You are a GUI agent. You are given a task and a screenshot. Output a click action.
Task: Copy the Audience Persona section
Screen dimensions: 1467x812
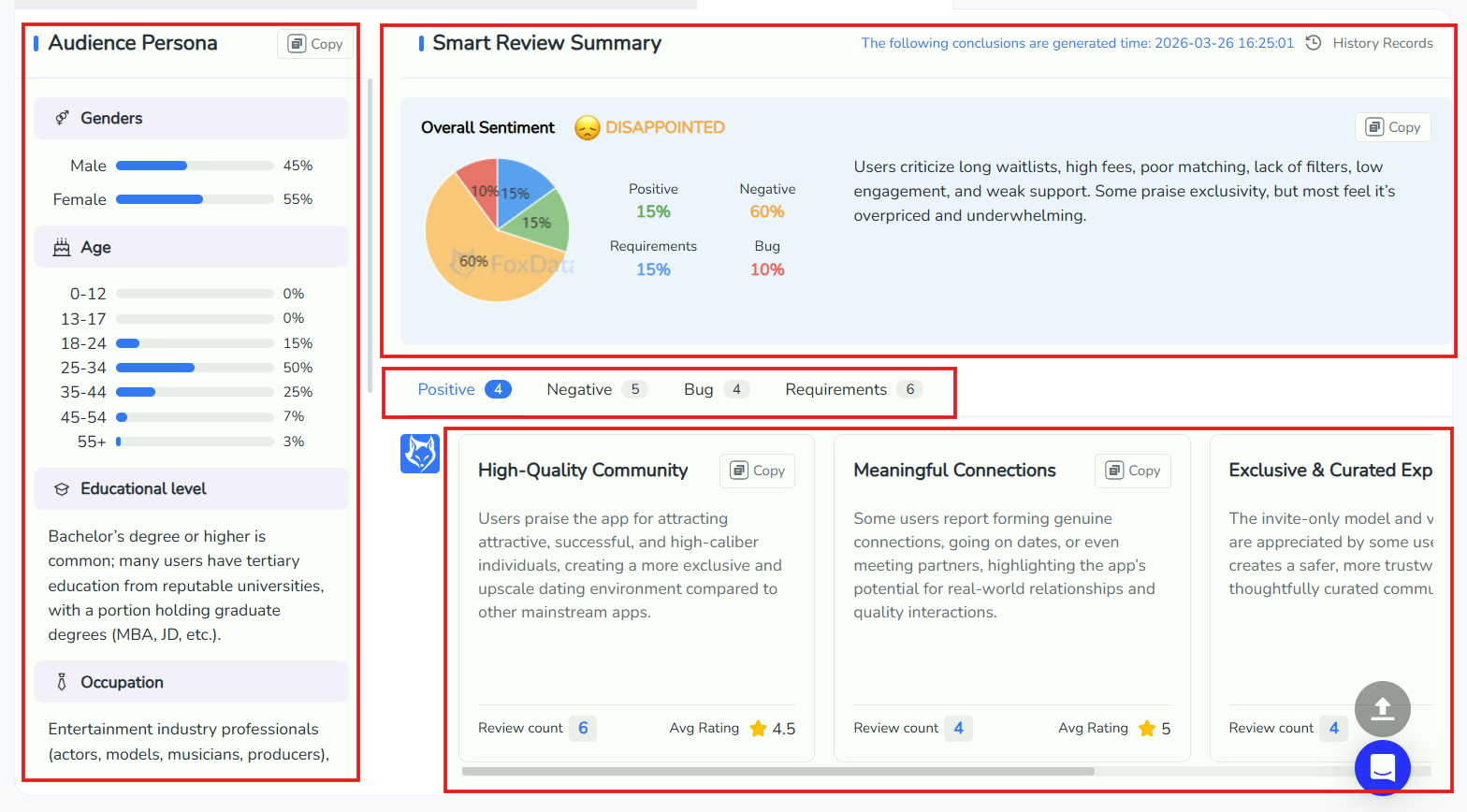click(315, 44)
